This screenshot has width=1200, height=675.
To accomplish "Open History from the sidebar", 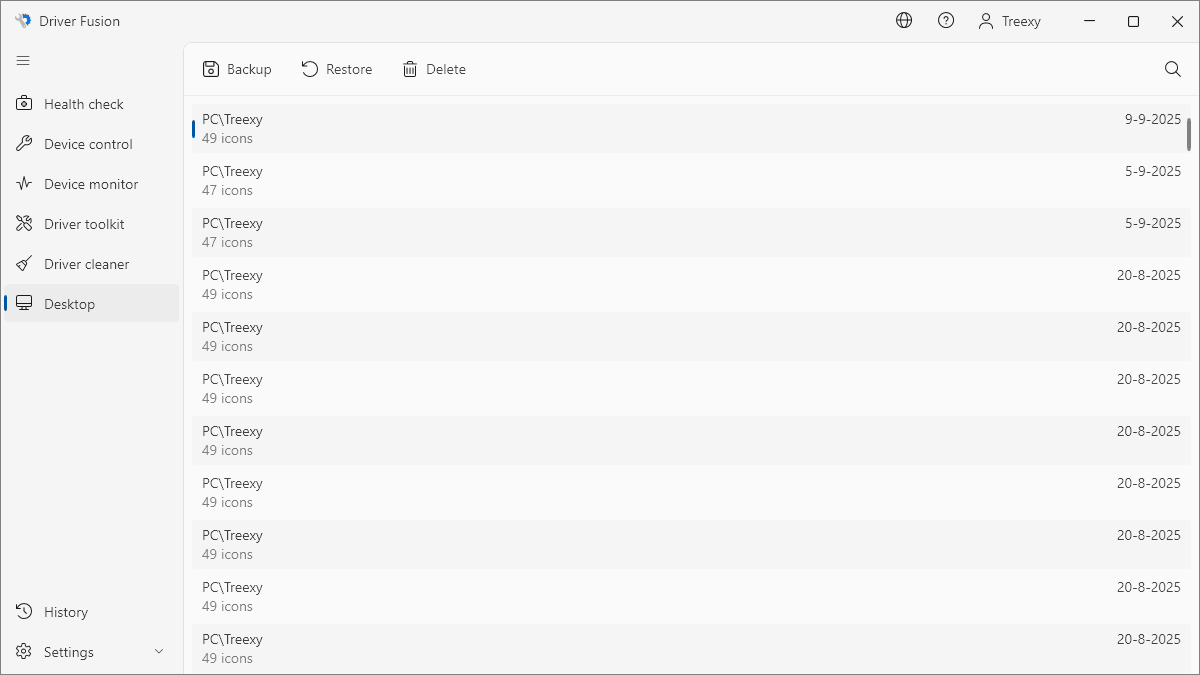I will click(66, 612).
